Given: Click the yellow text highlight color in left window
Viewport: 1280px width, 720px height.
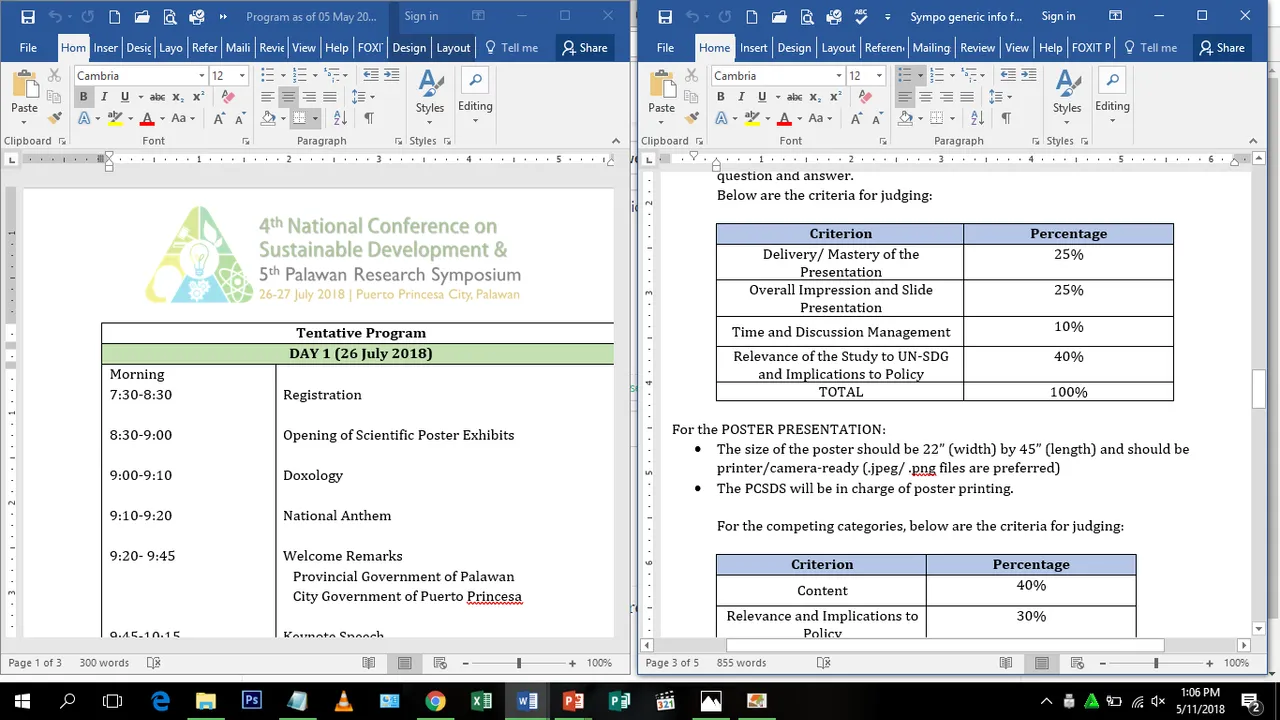Looking at the screenshot, I should coord(116,118).
